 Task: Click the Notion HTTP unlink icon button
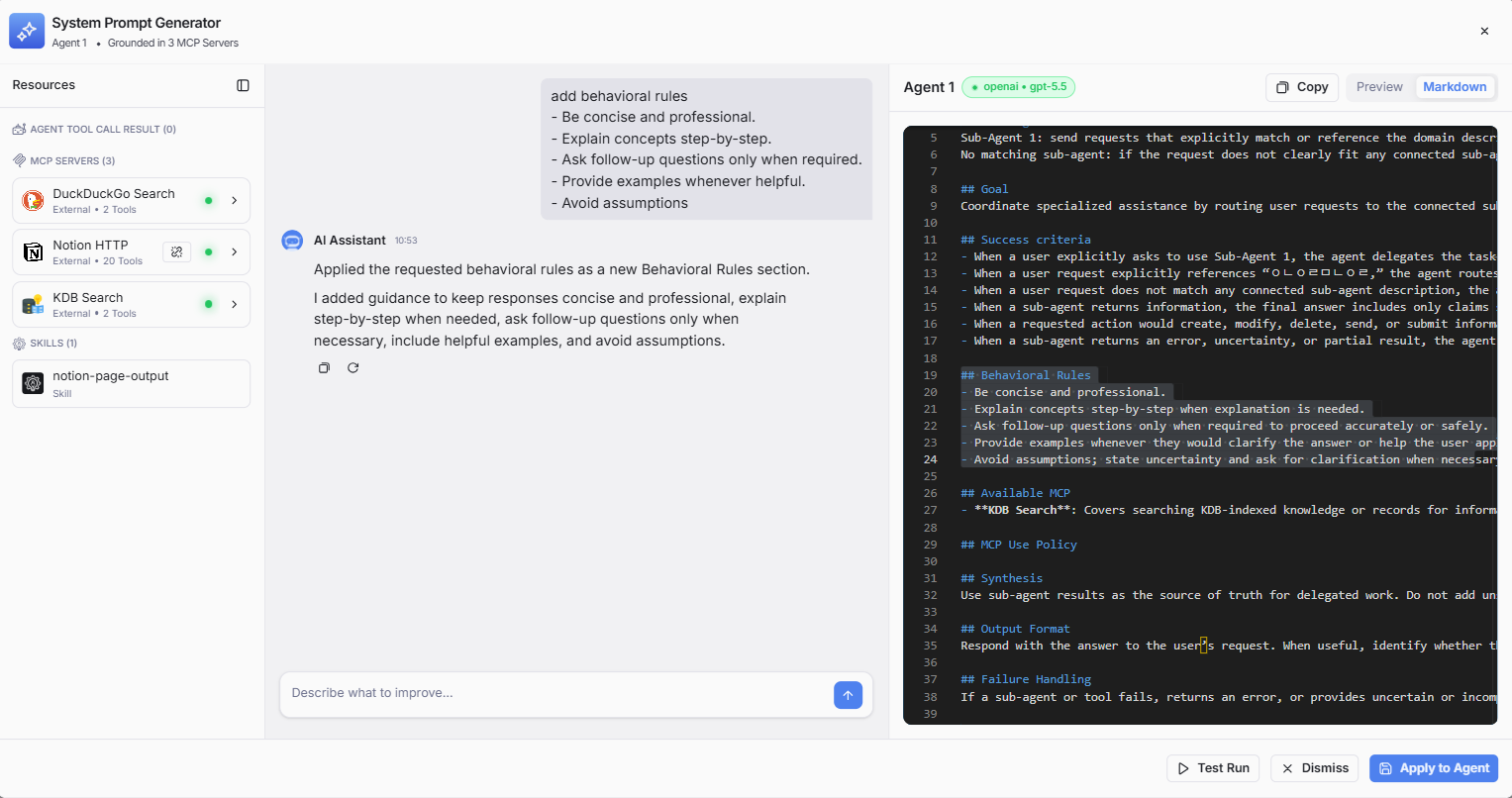coord(176,252)
